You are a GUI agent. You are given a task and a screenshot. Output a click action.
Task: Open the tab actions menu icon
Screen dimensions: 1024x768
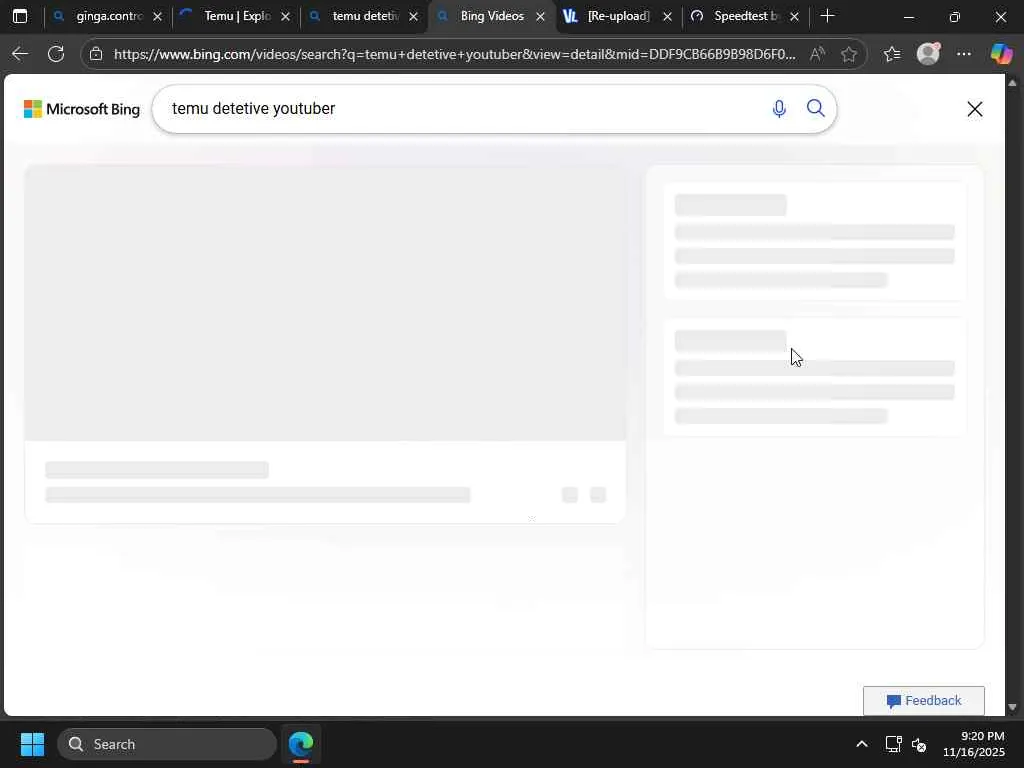20,16
